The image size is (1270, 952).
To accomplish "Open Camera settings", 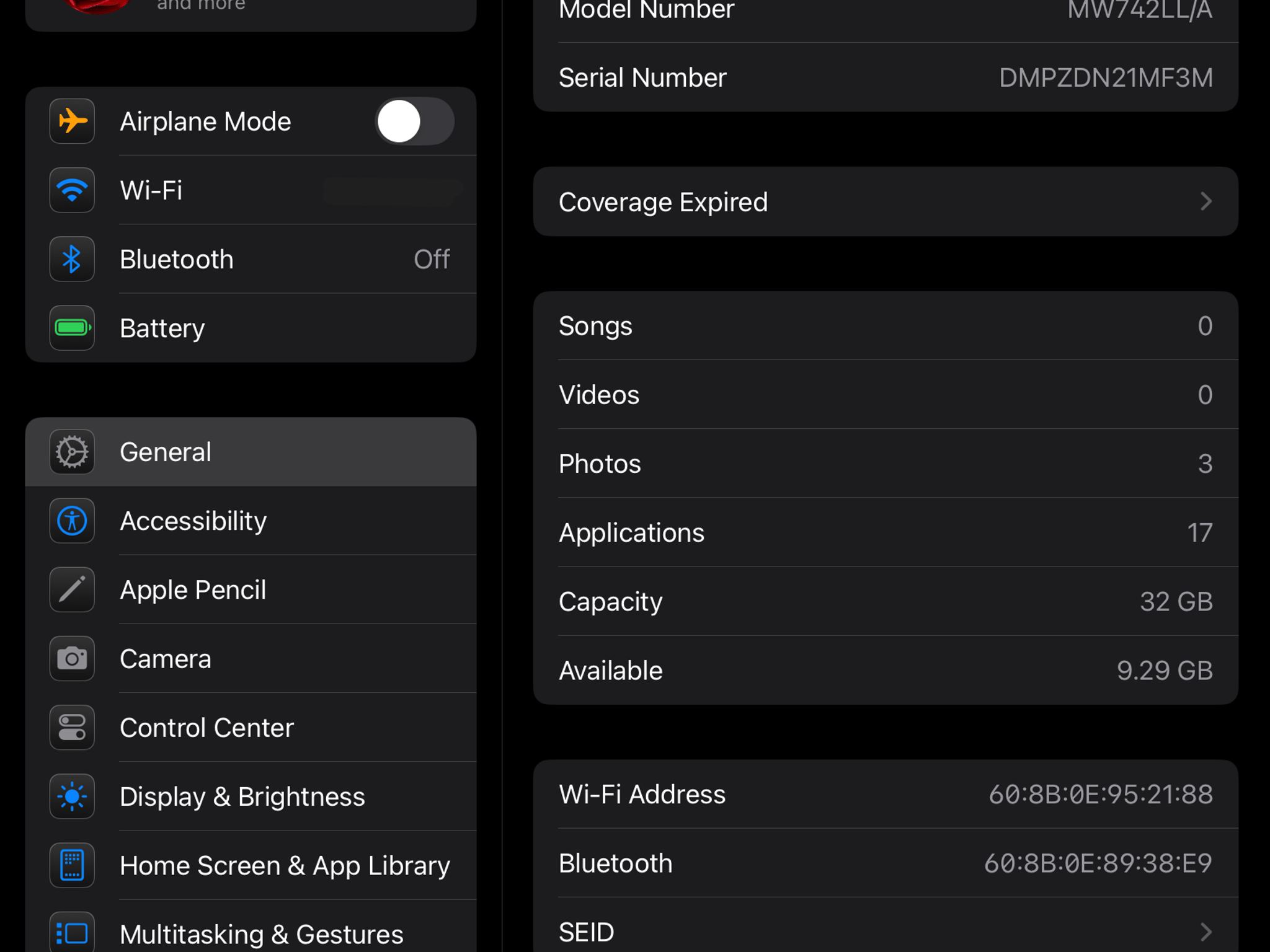I will (251, 658).
